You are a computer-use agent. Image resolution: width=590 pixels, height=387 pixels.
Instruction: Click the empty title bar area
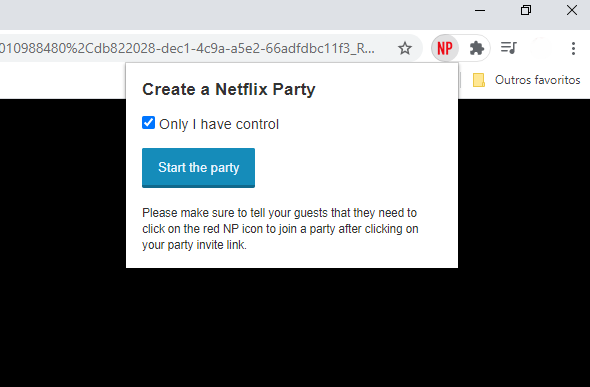pyautogui.click(x=226, y=14)
